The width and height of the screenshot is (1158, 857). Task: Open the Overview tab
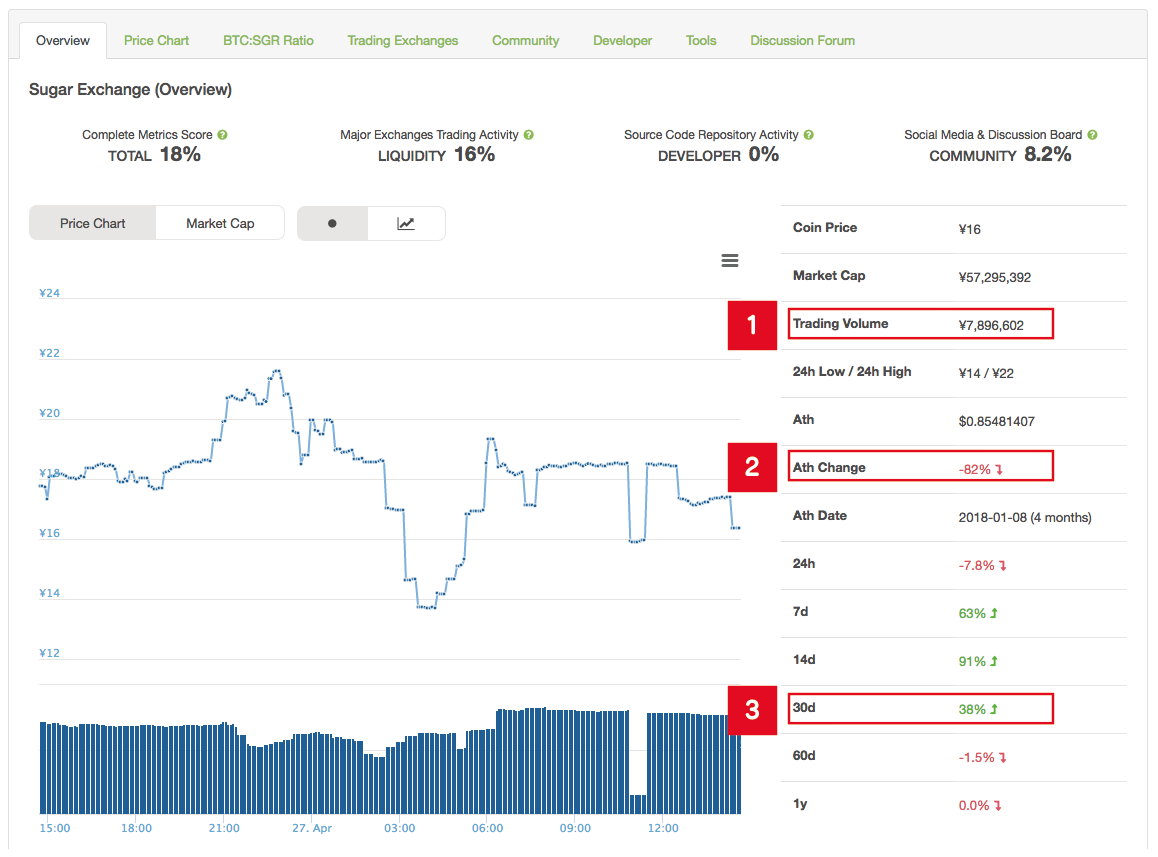click(x=63, y=40)
